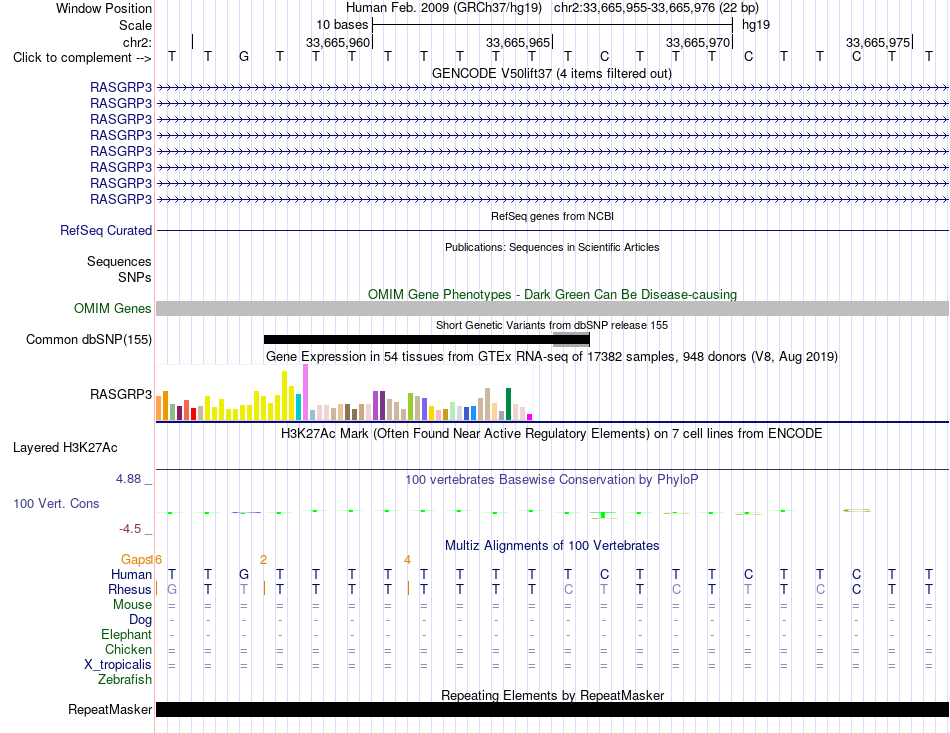Click the 33,665,960 ruler coordinate

point(337,42)
